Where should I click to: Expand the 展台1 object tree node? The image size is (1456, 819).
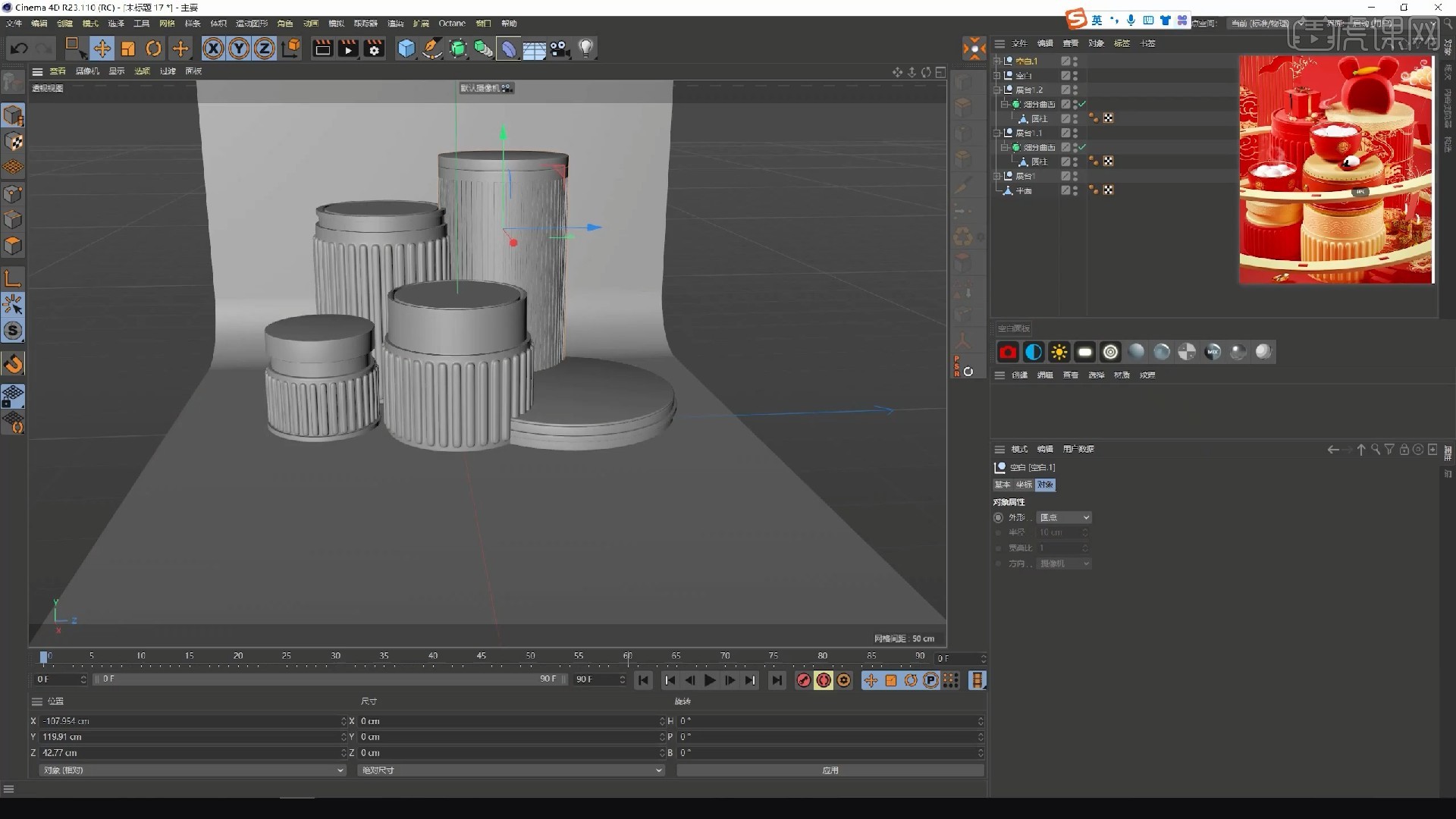[x=998, y=176]
